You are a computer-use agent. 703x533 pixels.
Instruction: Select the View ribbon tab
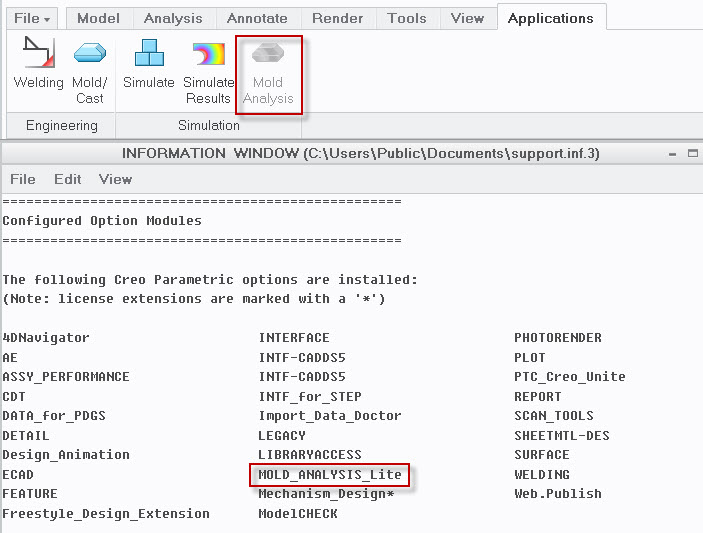pos(467,18)
